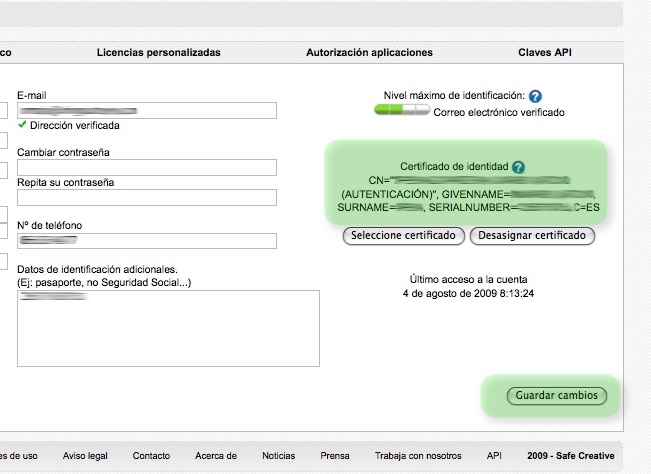Open the Aviso legal footer link

pyautogui.click(x=85, y=455)
